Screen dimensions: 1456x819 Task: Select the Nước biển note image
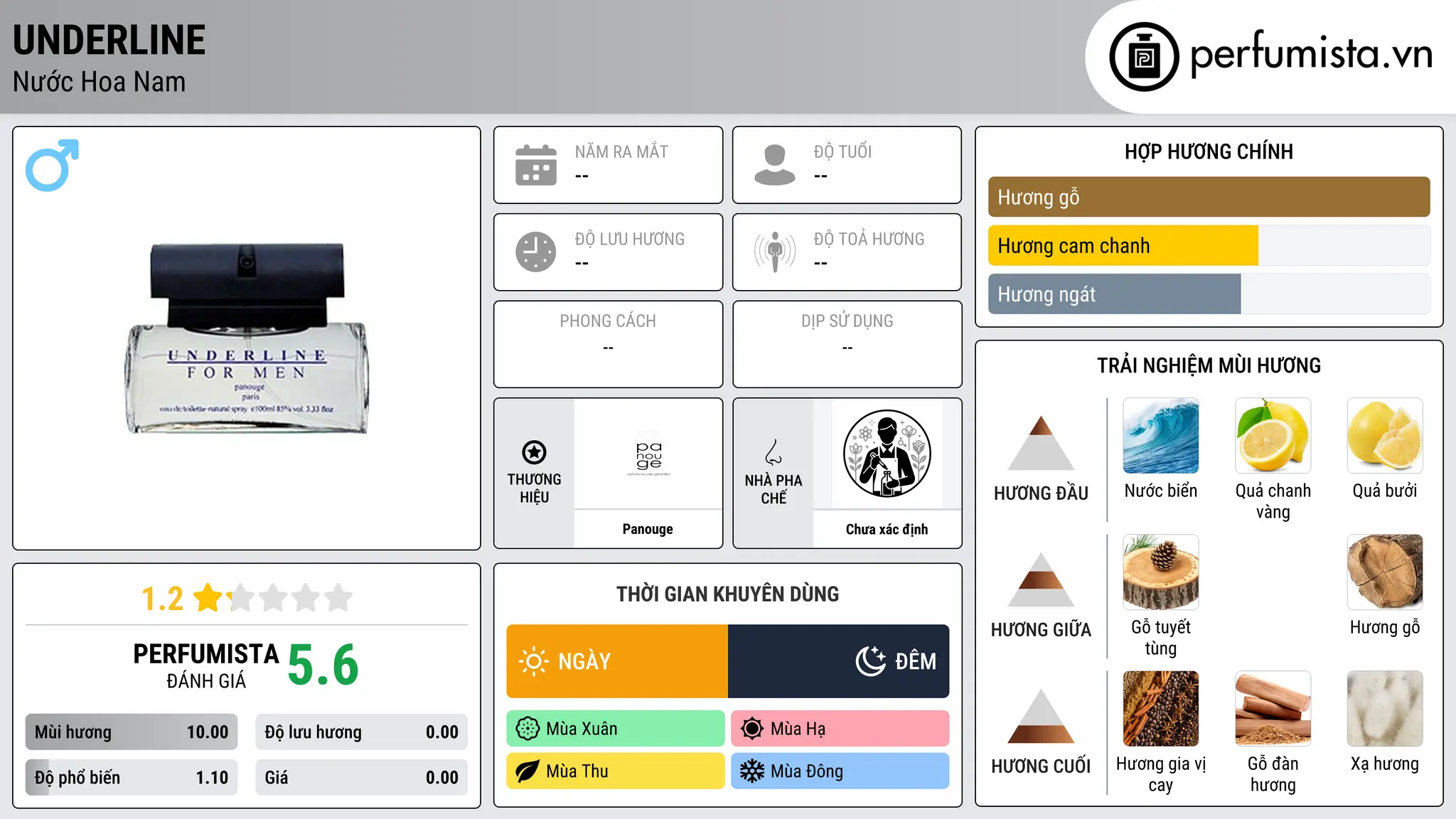[1161, 436]
